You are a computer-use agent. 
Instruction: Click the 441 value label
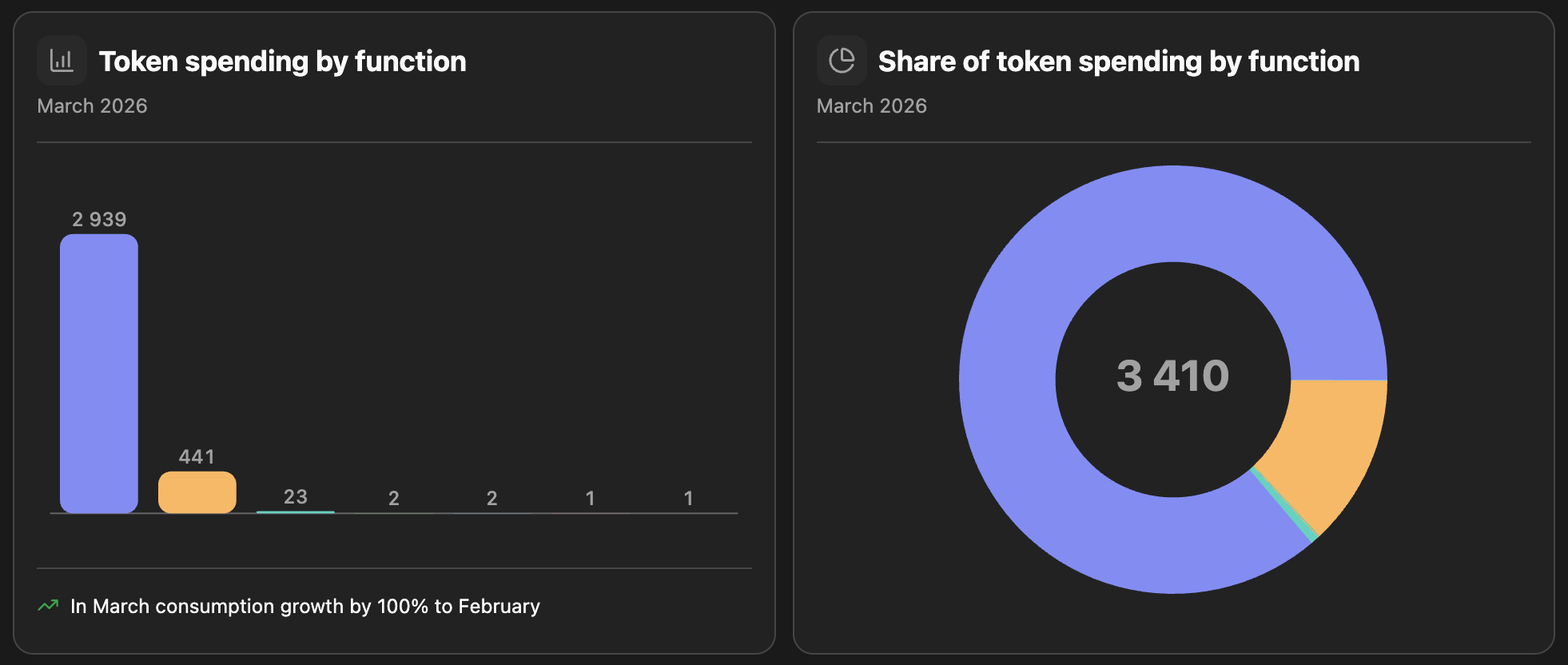tap(197, 456)
